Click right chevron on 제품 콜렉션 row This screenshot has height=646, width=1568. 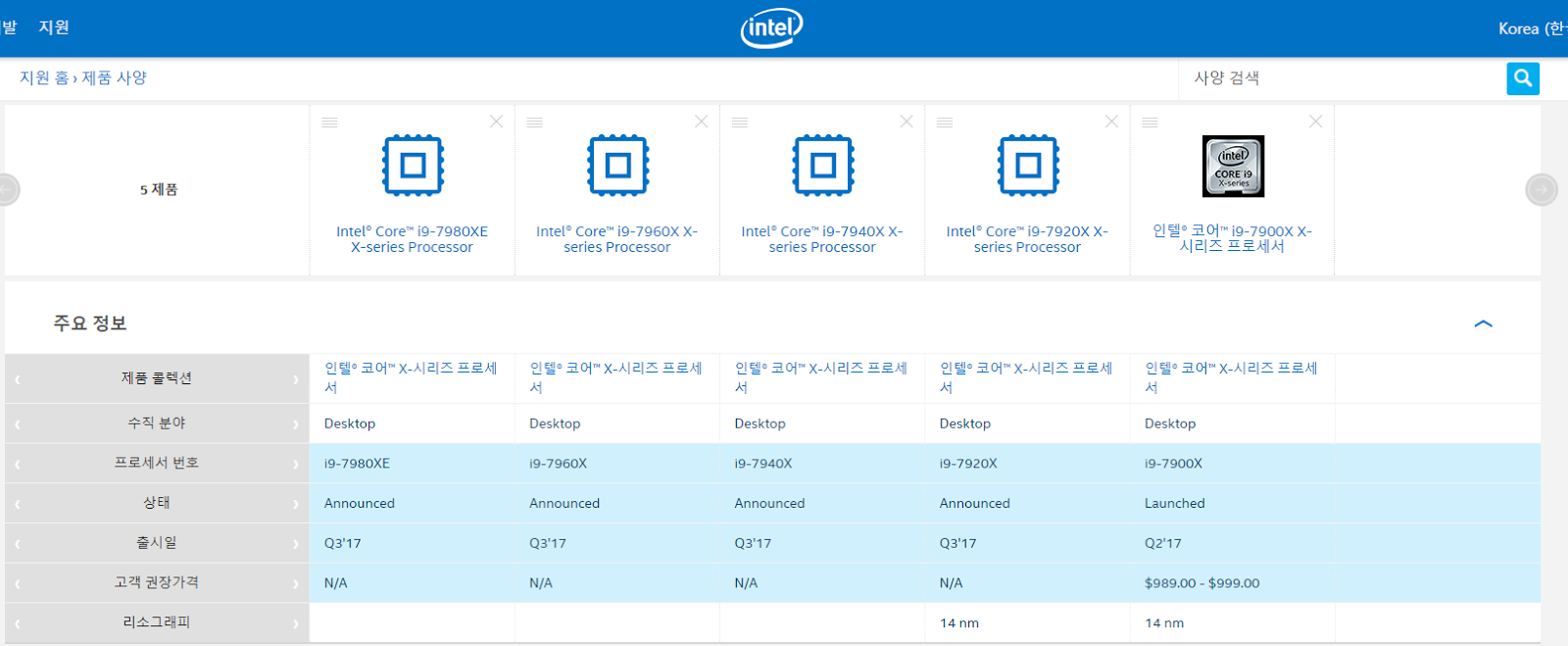294,379
